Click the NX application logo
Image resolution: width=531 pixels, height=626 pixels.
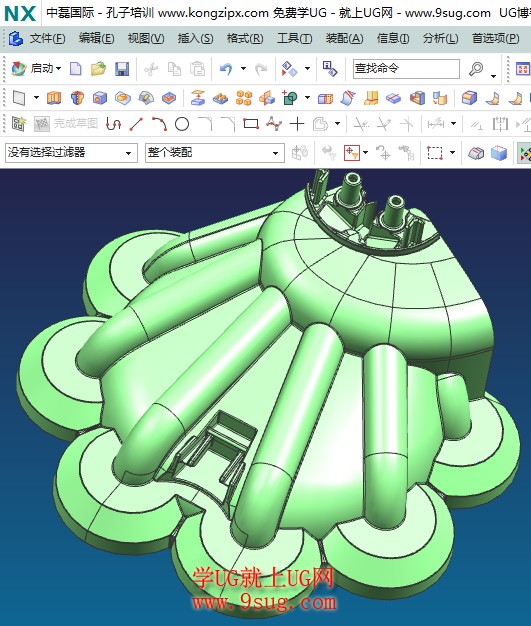20,13
